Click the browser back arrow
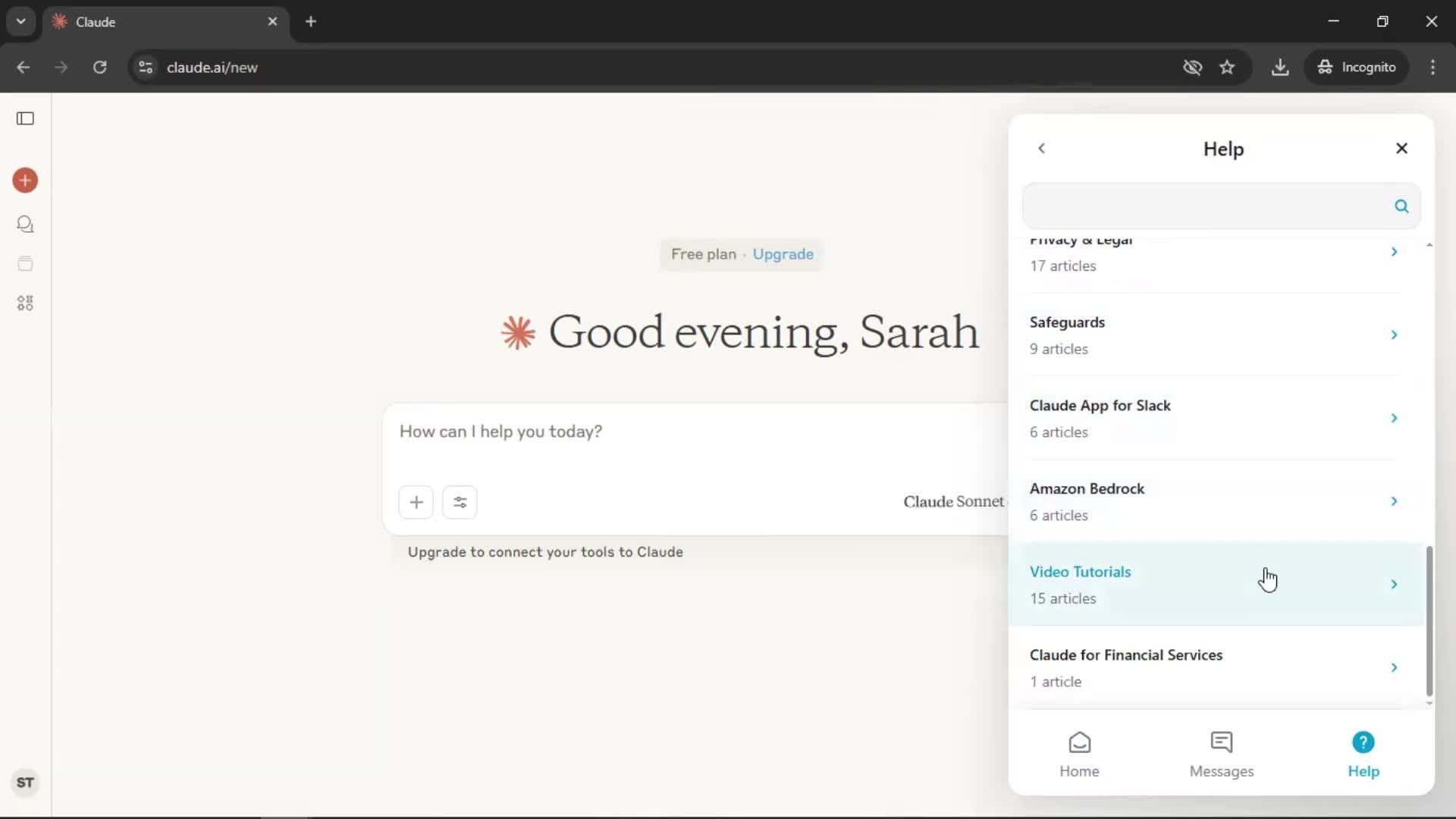This screenshot has height=819, width=1456. tap(24, 67)
